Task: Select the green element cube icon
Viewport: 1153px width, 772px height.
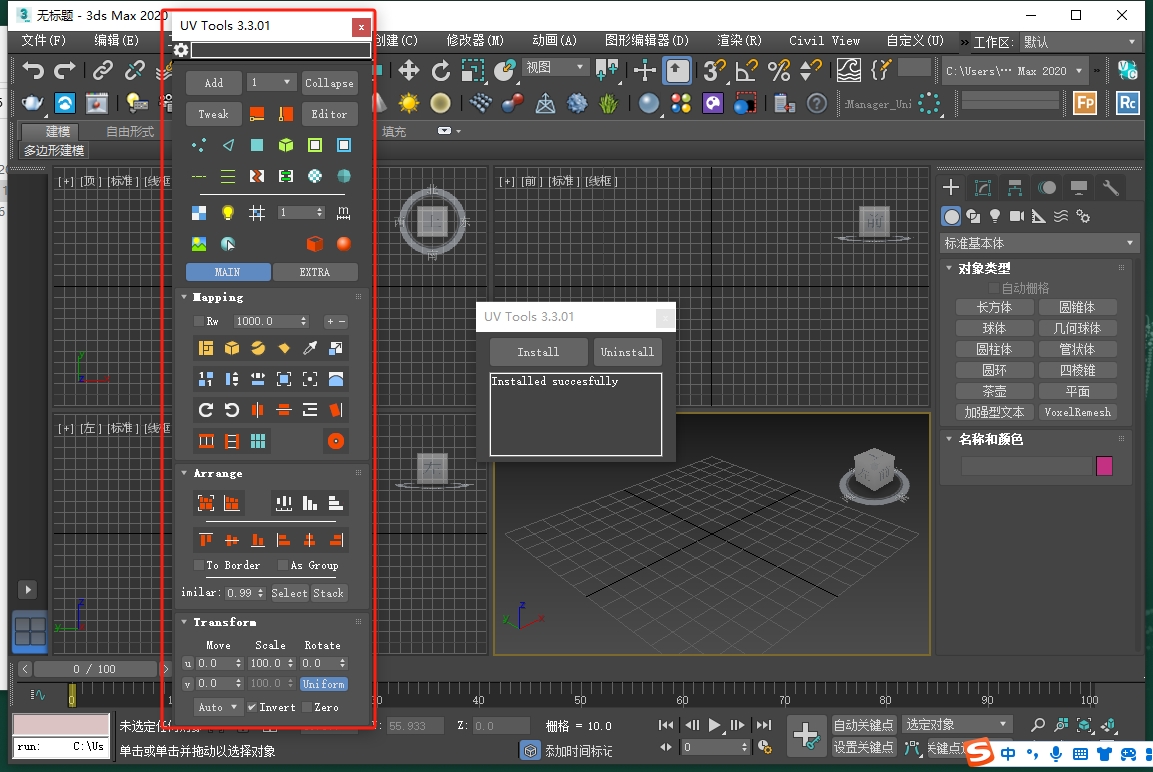Action: point(286,146)
